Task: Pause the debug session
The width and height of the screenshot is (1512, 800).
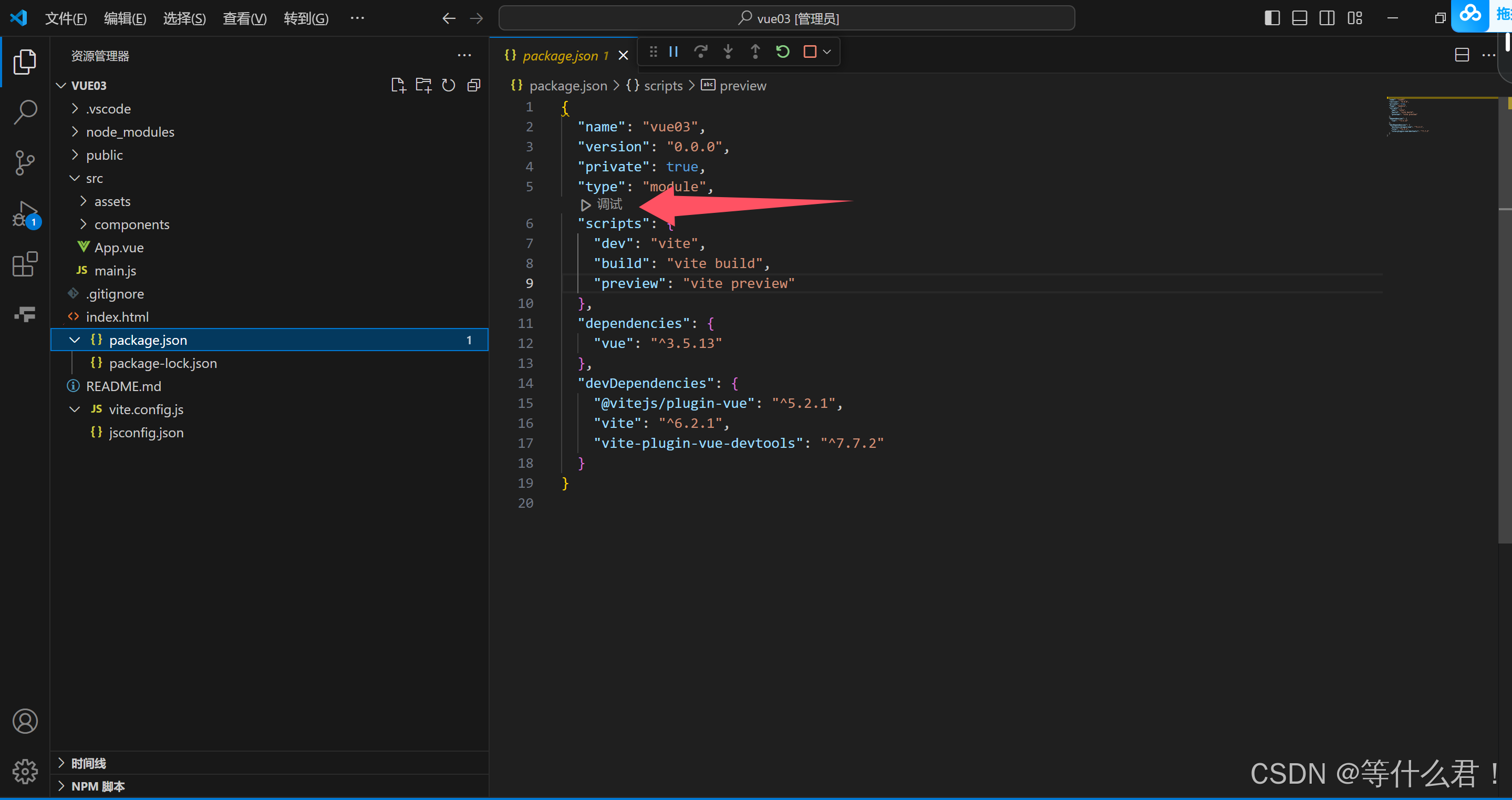Action: coord(673,52)
